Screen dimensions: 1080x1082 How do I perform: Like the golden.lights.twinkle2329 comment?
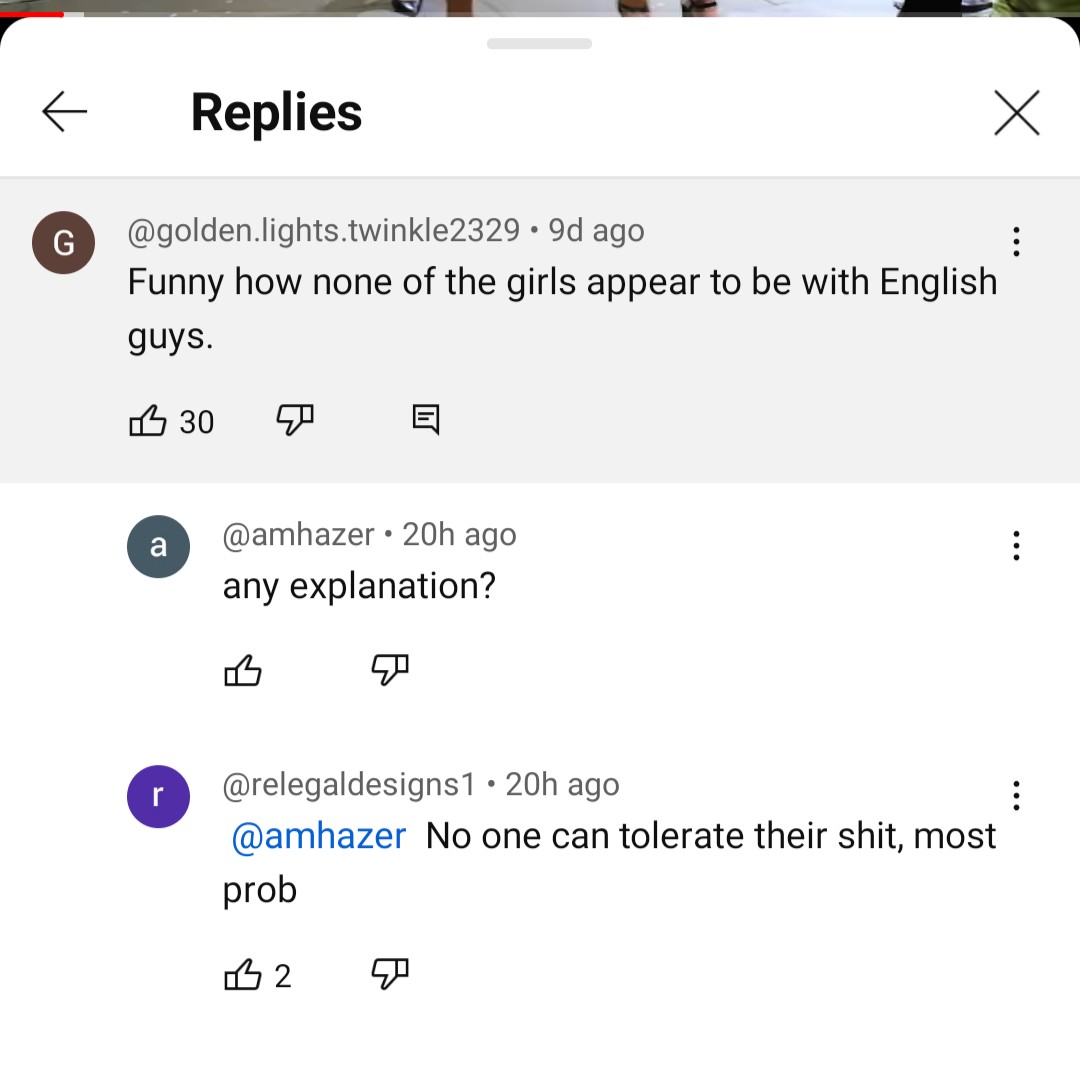148,420
